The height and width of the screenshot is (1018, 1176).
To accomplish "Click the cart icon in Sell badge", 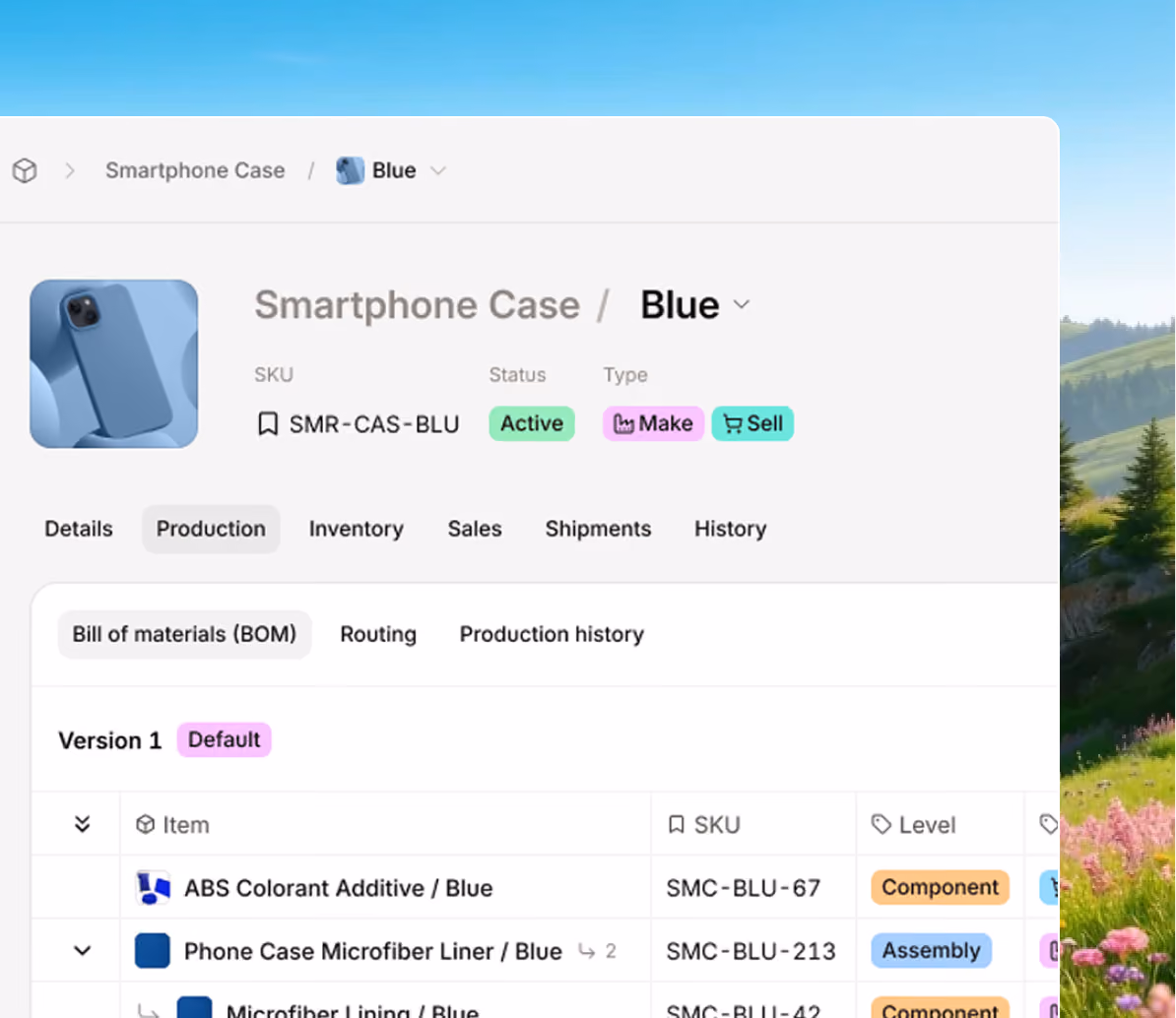I will (x=732, y=424).
